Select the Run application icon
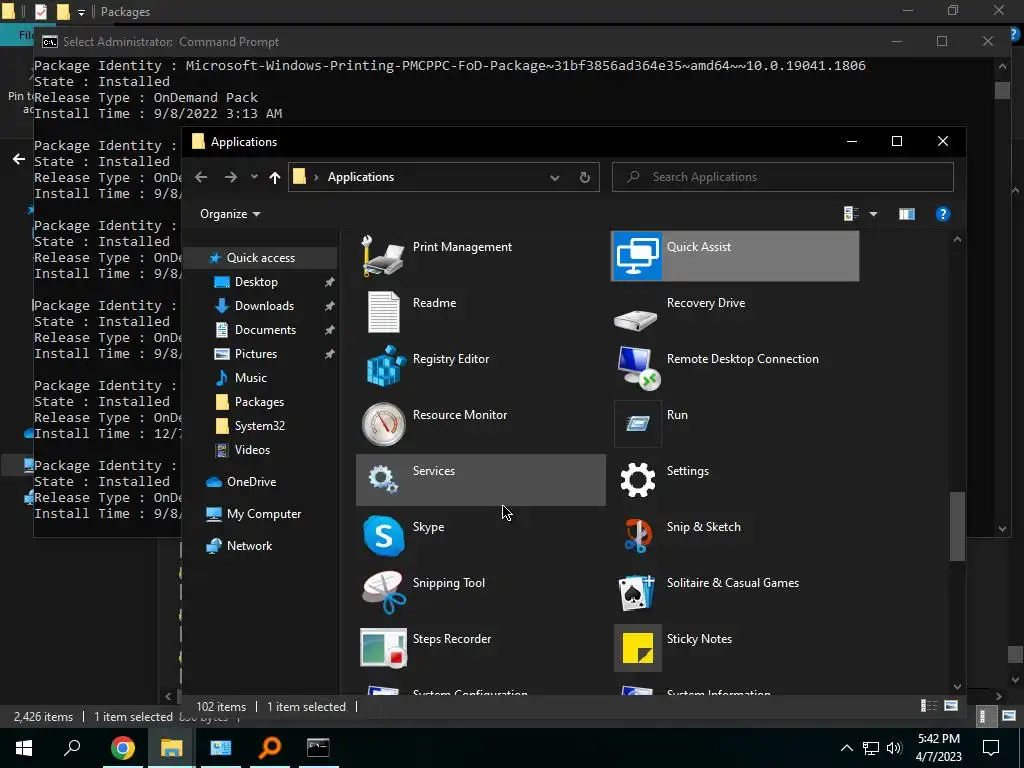 pos(637,424)
